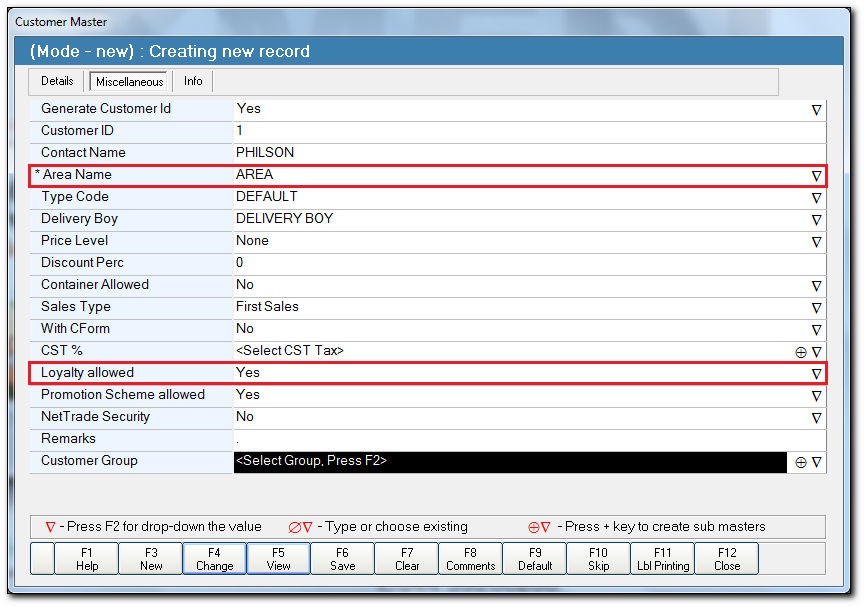Screen dimensions: 864x607
Task: Click the 'Loyalty allowed' label
Action: click(x=87, y=373)
